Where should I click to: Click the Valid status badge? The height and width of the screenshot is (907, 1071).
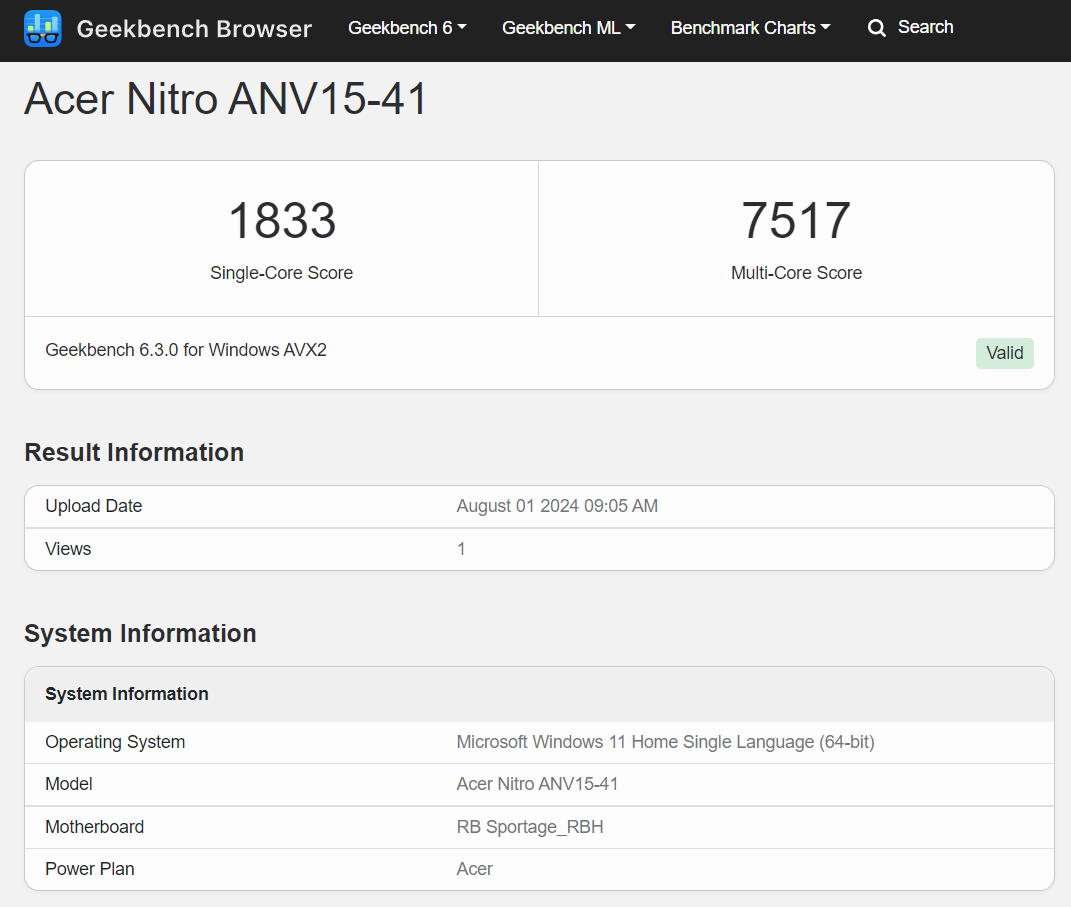point(1004,353)
